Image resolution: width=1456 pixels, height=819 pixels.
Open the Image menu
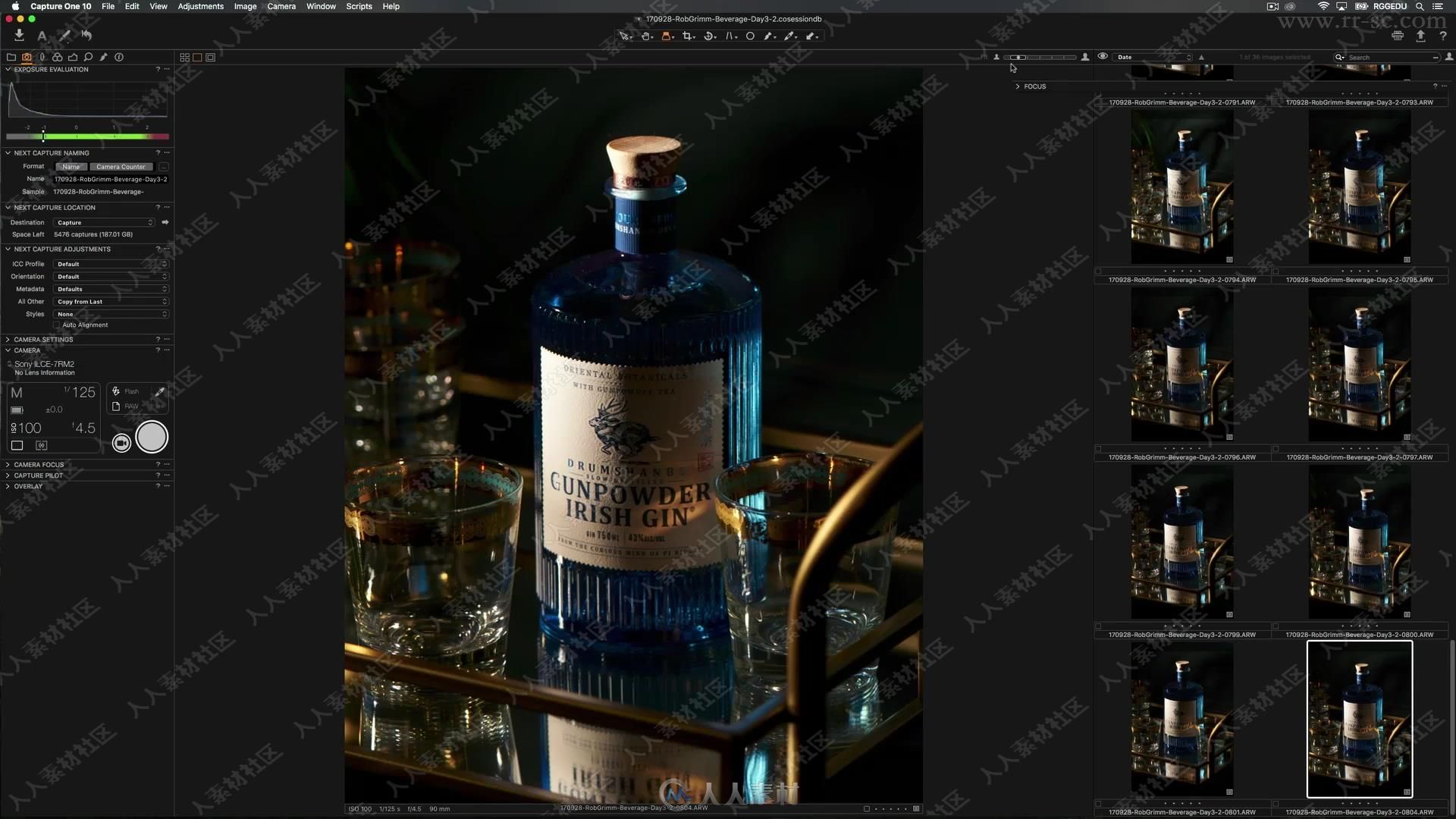tap(245, 6)
